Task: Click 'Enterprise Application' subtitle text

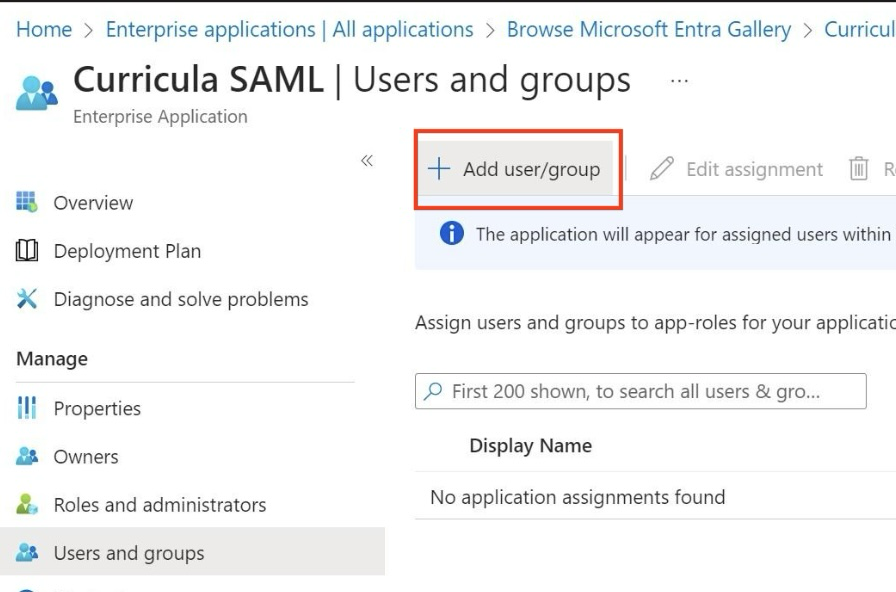Action: (x=161, y=117)
